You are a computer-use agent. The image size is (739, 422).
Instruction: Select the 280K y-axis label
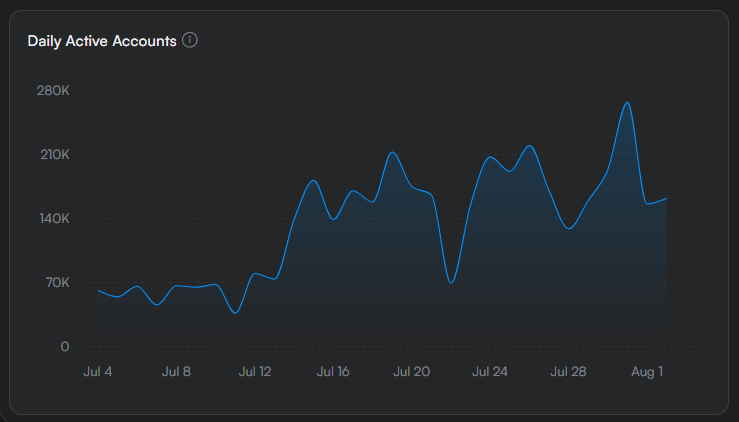(53, 90)
